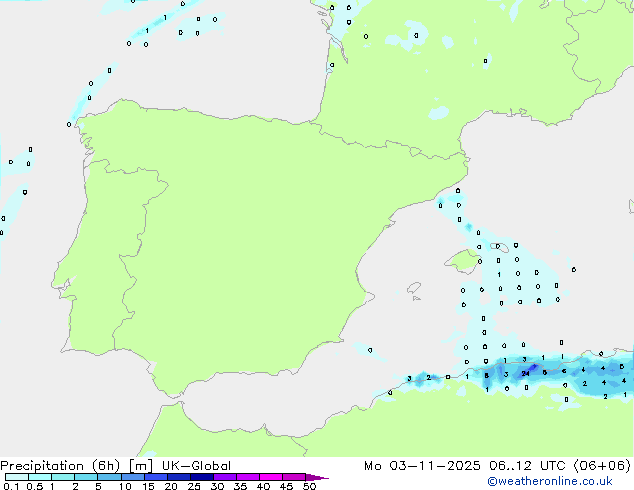Viewport: 634px width, 490px height.
Task: Select the 40–45 magenta legend swatch
Action: (x=271, y=477)
